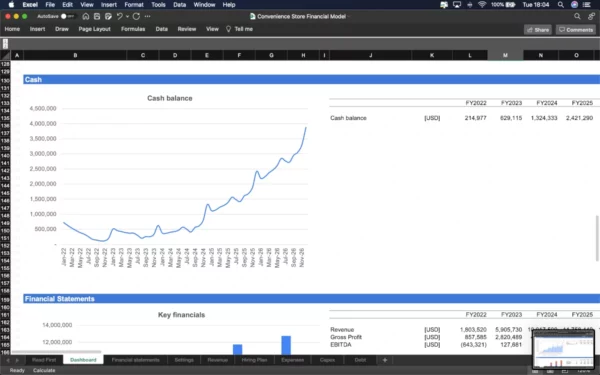Click the Undo arrow icon
The width and height of the screenshot is (600, 375).
click(x=119, y=16)
